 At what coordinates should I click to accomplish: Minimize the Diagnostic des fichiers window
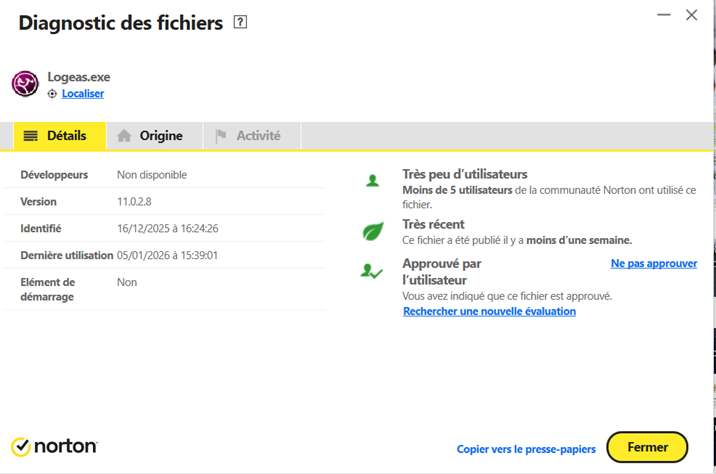(x=662, y=15)
